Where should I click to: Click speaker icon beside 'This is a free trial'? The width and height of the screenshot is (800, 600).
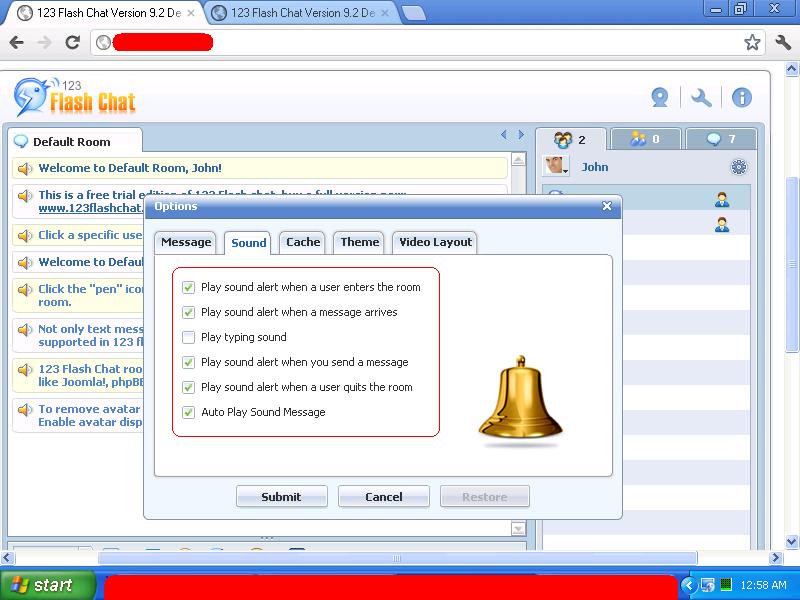click(x=24, y=195)
